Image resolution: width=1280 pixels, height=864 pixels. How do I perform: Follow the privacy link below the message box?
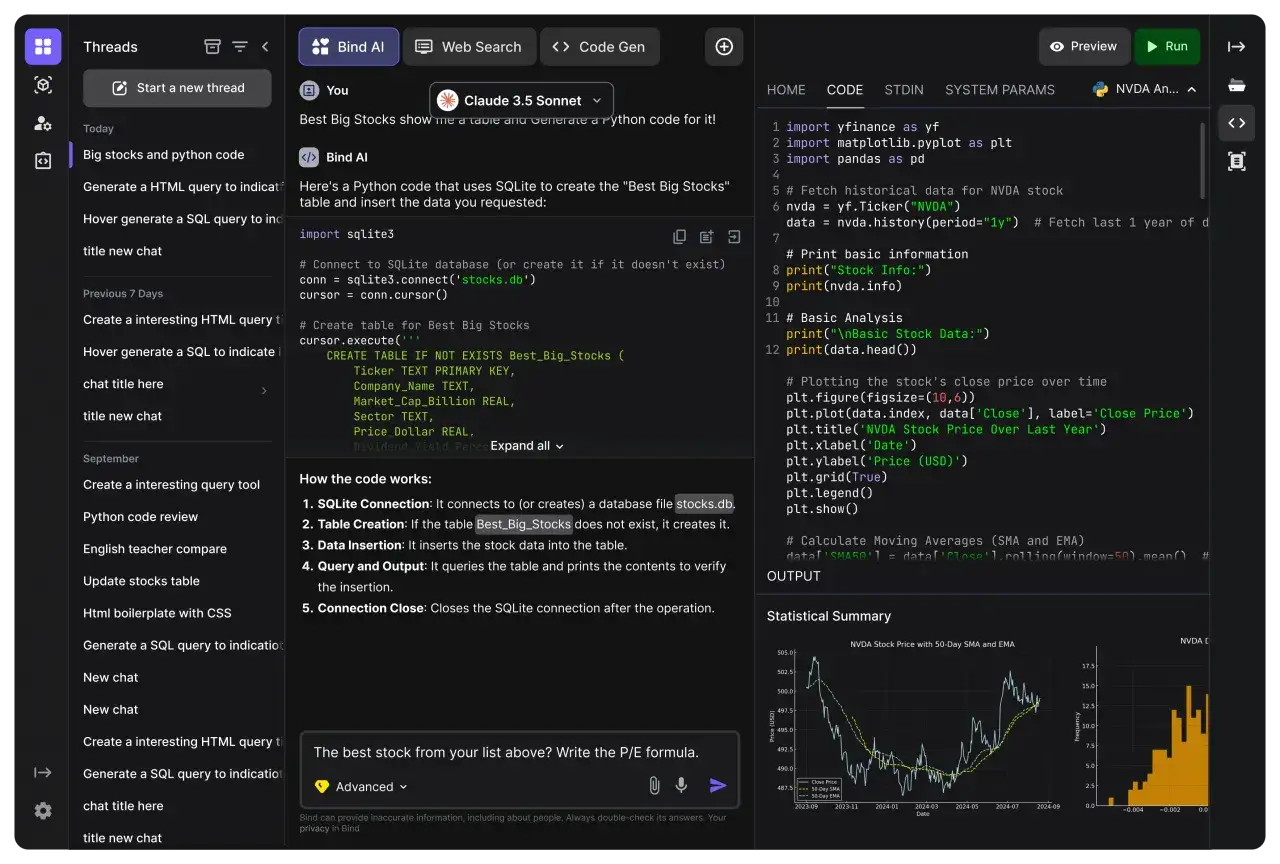coord(314,828)
